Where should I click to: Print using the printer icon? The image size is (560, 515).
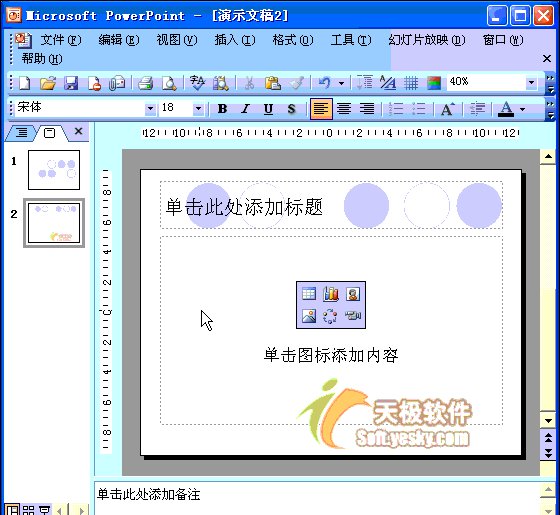pos(145,83)
